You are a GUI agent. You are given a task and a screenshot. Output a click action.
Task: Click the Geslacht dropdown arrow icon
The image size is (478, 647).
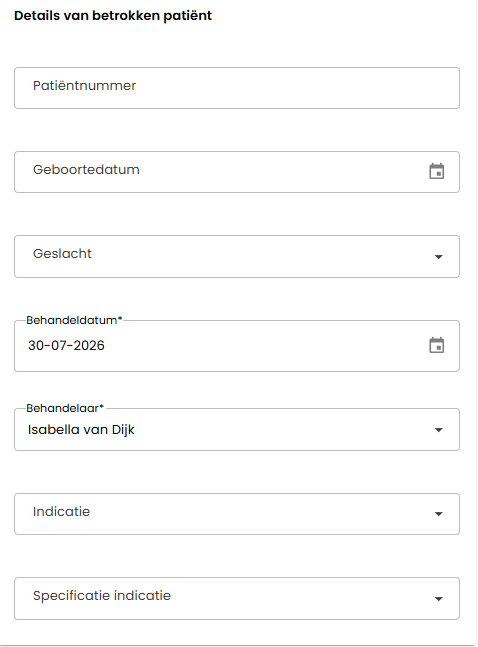pyautogui.click(x=438, y=257)
